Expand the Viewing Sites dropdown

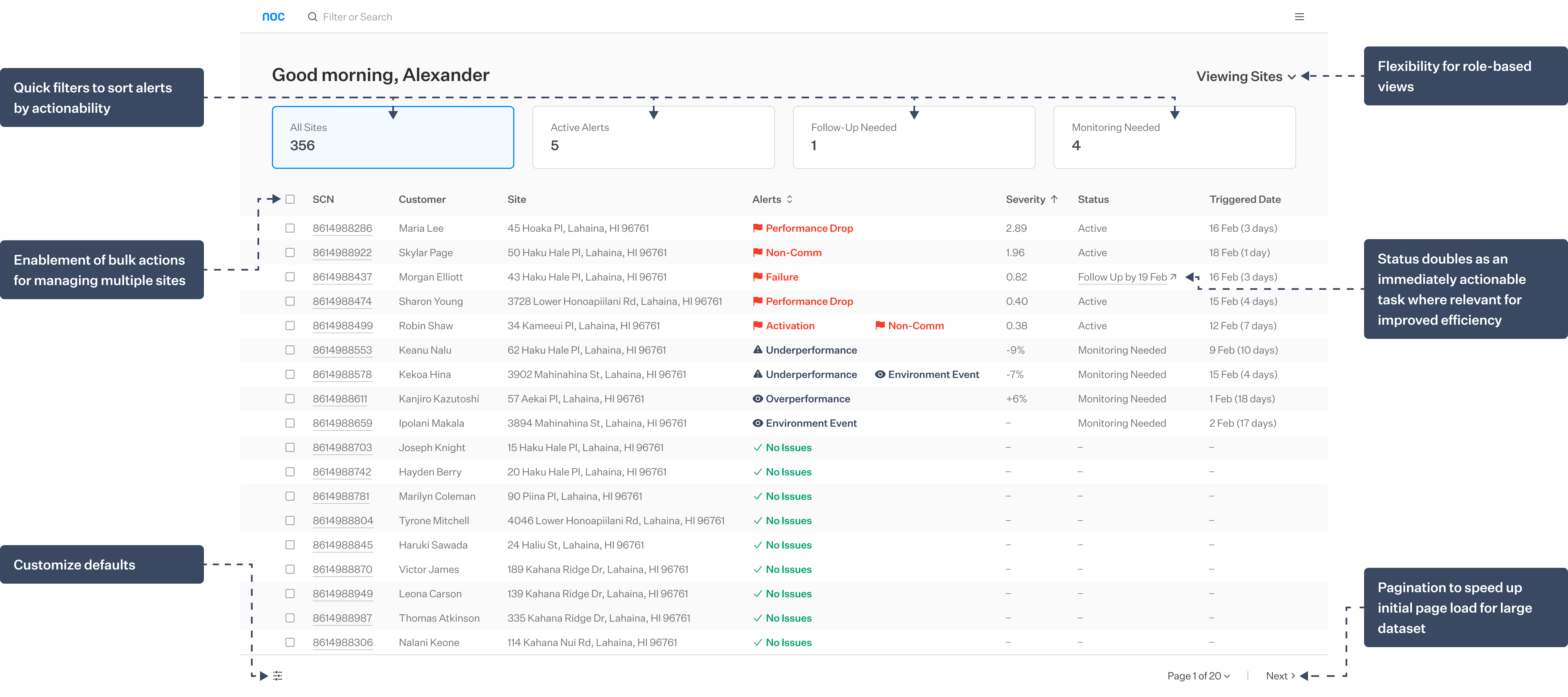1246,76
